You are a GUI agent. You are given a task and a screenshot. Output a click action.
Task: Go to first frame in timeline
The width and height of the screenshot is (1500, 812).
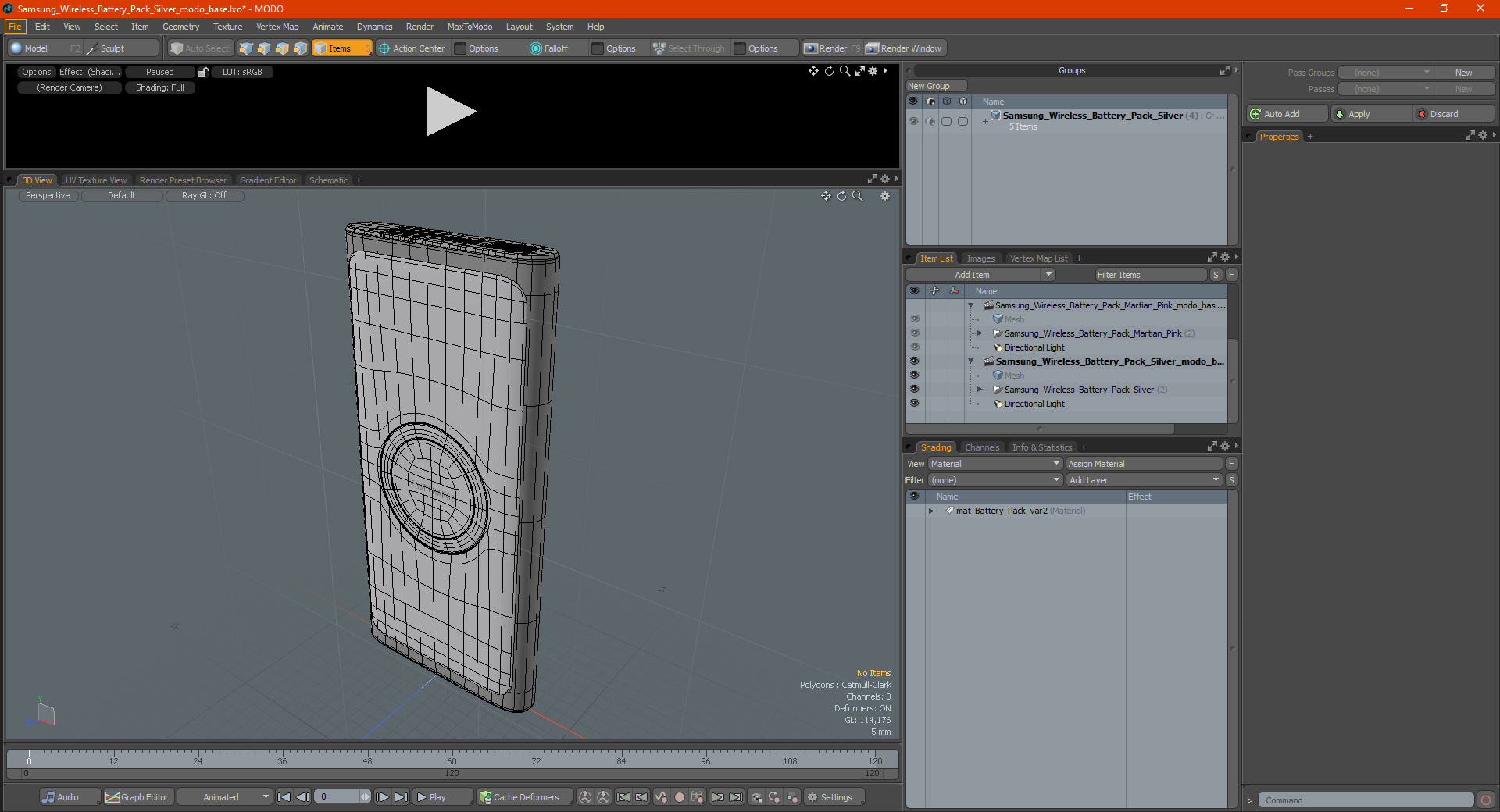pos(284,797)
